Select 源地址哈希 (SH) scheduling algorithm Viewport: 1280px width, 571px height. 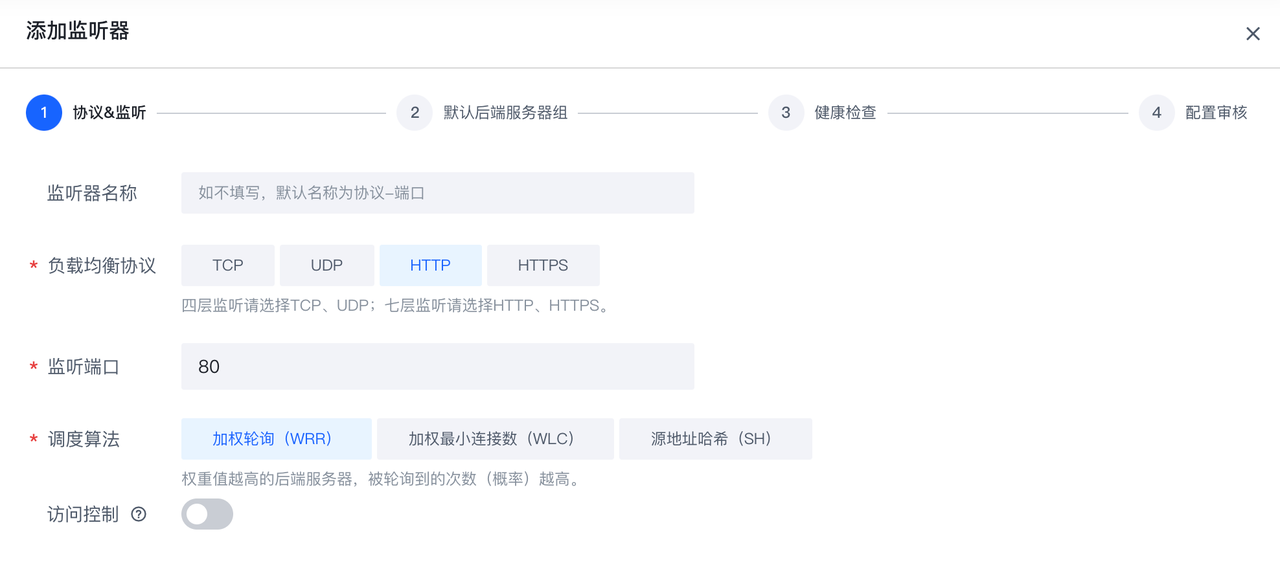tap(715, 439)
